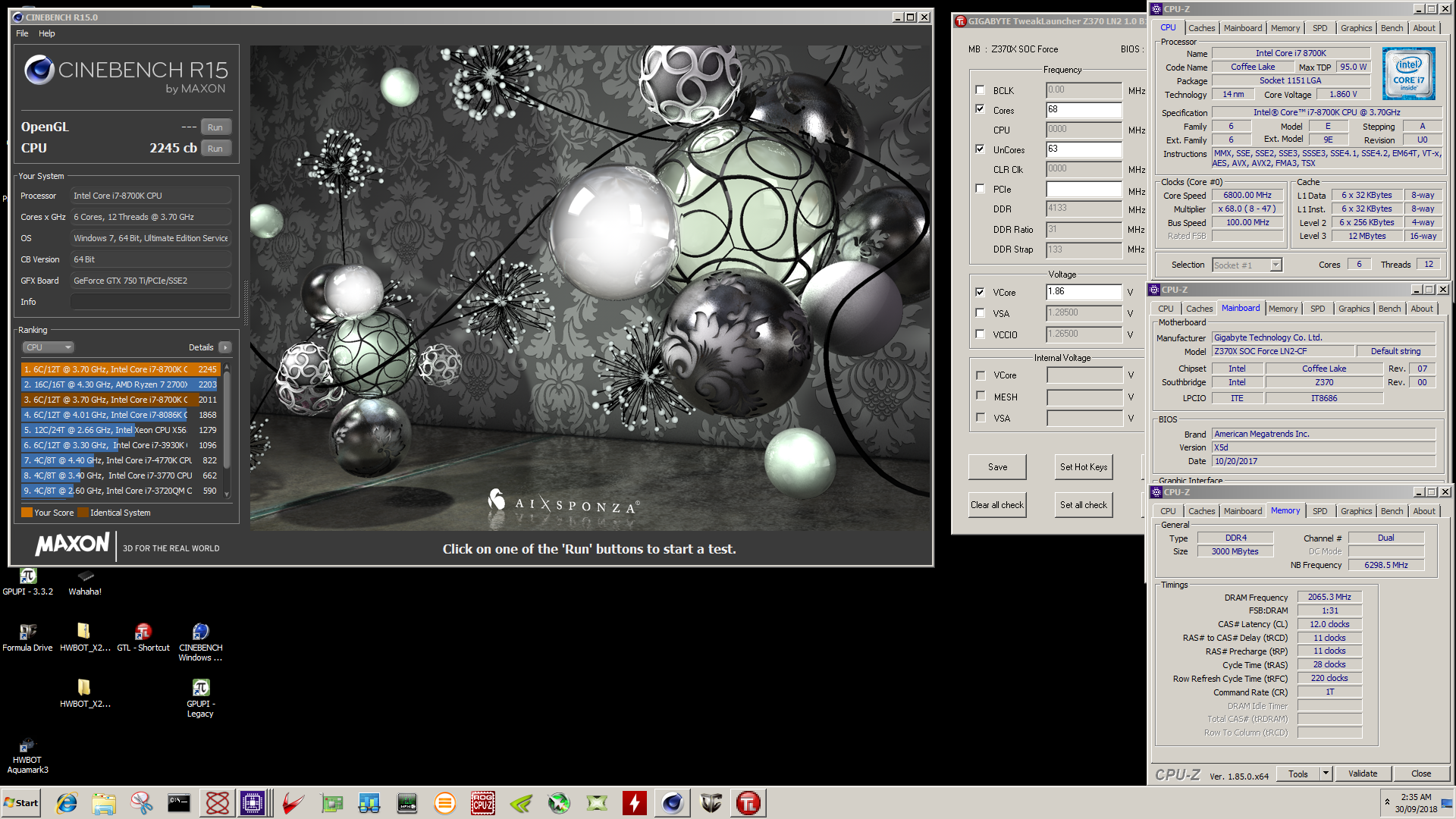The width and height of the screenshot is (1456, 819).
Task: Open the Tools dropdown arrow in CPU-Z
Action: tap(1326, 773)
